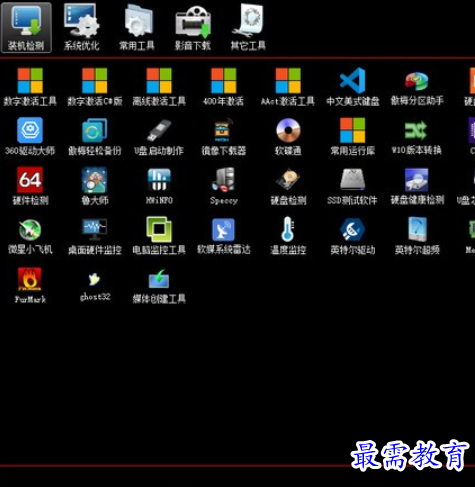Go to the 影音下载 tab
The image size is (475, 487).
point(193,28)
